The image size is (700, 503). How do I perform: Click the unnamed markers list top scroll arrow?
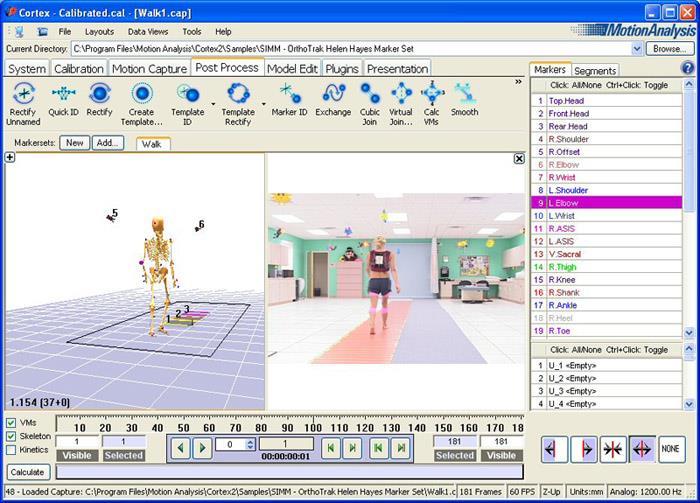[x=689, y=349]
